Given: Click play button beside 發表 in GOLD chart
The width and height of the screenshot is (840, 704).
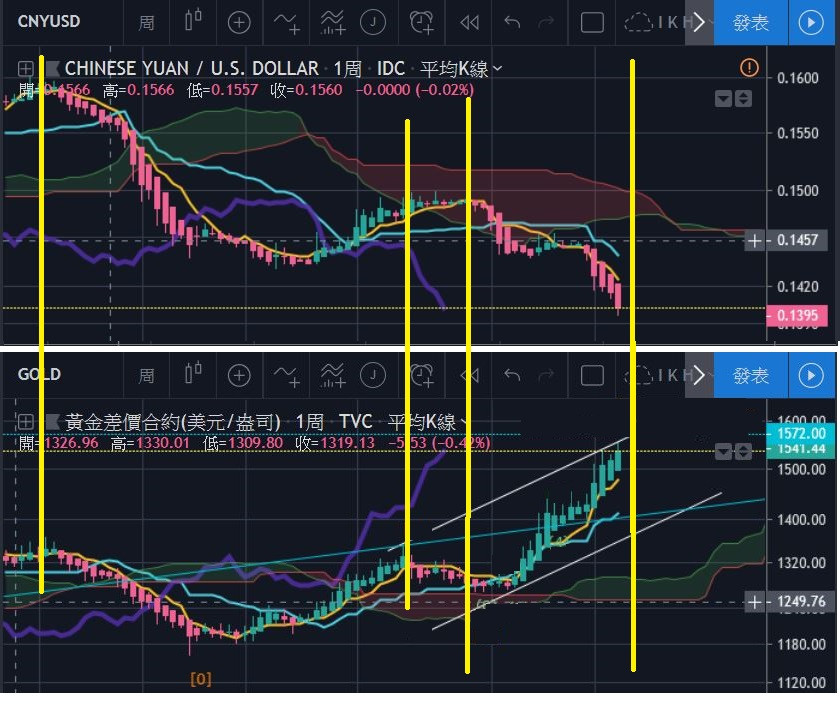Looking at the screenshot, I should coord(811,376).
